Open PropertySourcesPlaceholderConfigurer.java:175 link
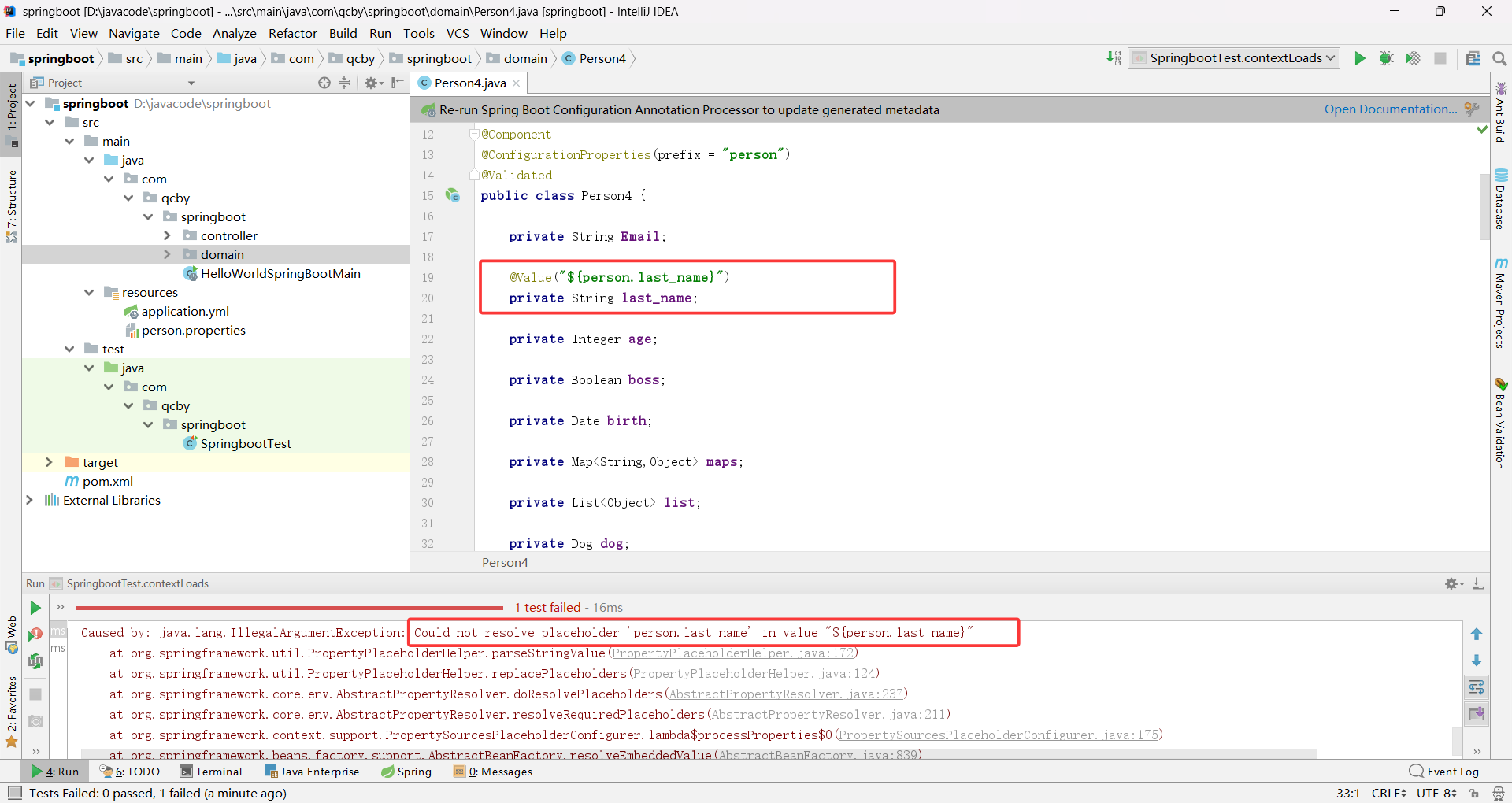Viewport: 1512px width, 803px height. click(999, 735)
